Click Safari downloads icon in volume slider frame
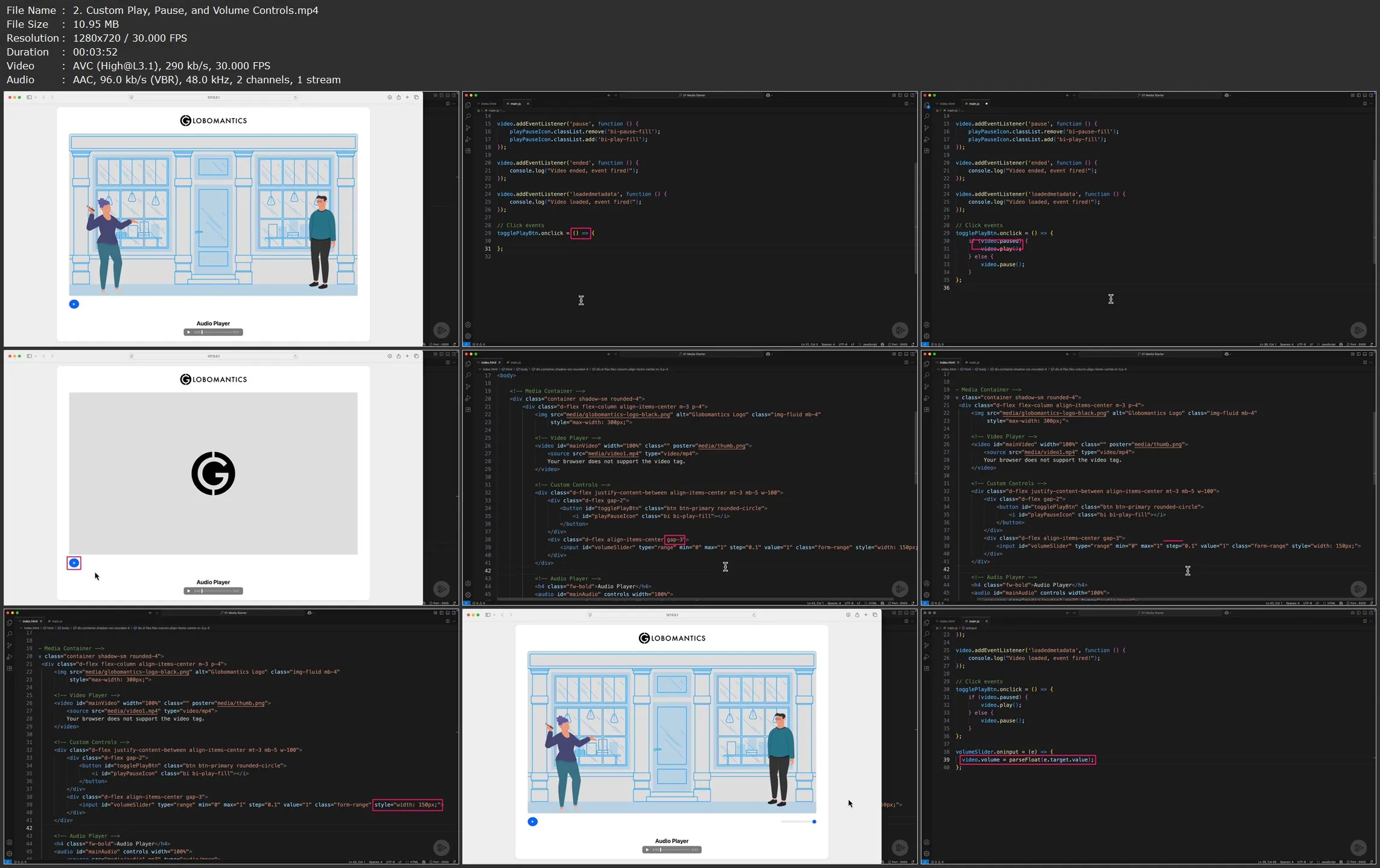This screenshot has width=1380, height=868. 848,615
